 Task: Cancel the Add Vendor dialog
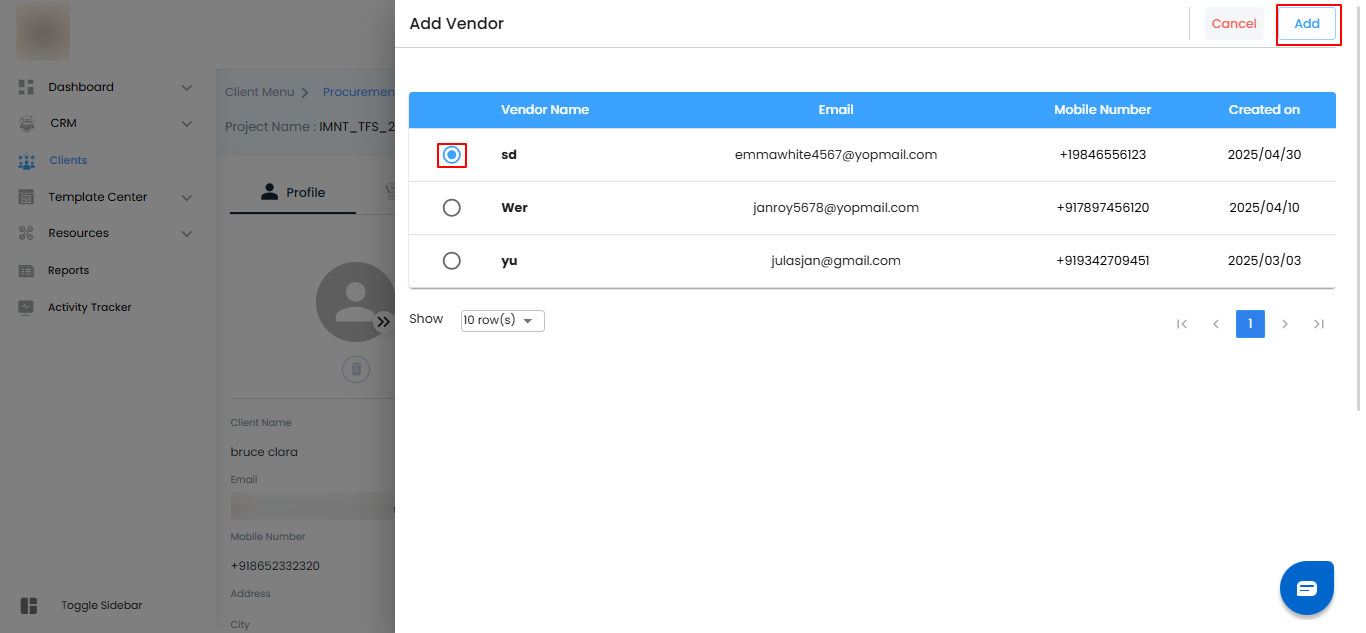[1234, 24]
